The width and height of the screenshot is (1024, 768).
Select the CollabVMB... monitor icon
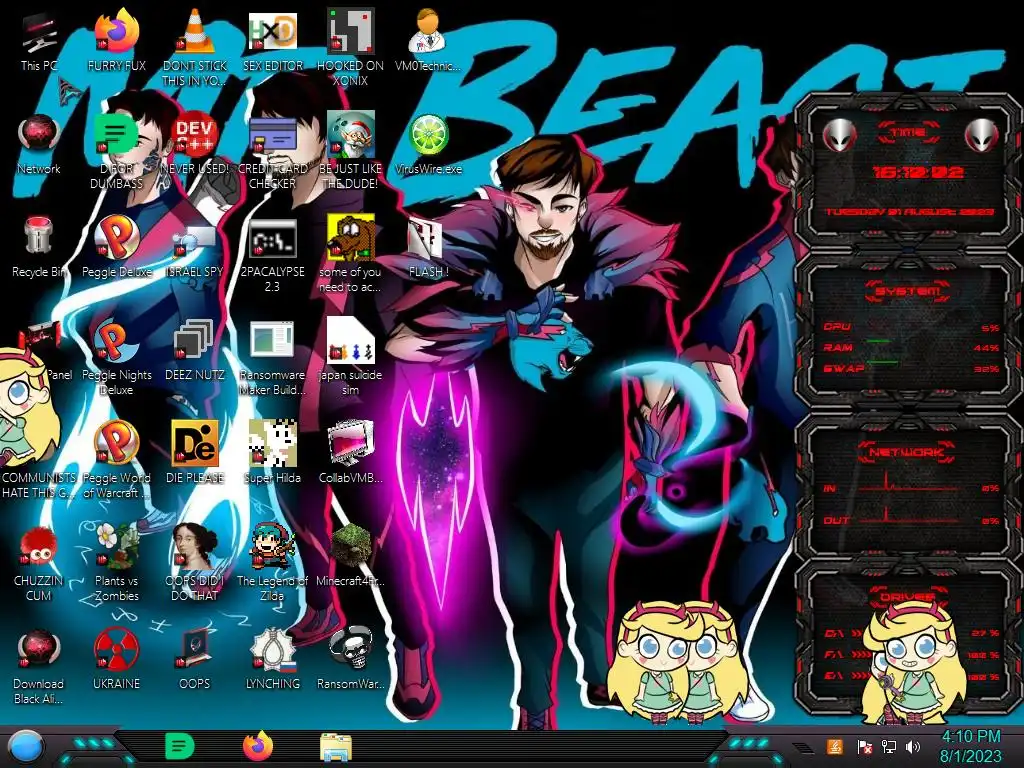pos(350,452)
